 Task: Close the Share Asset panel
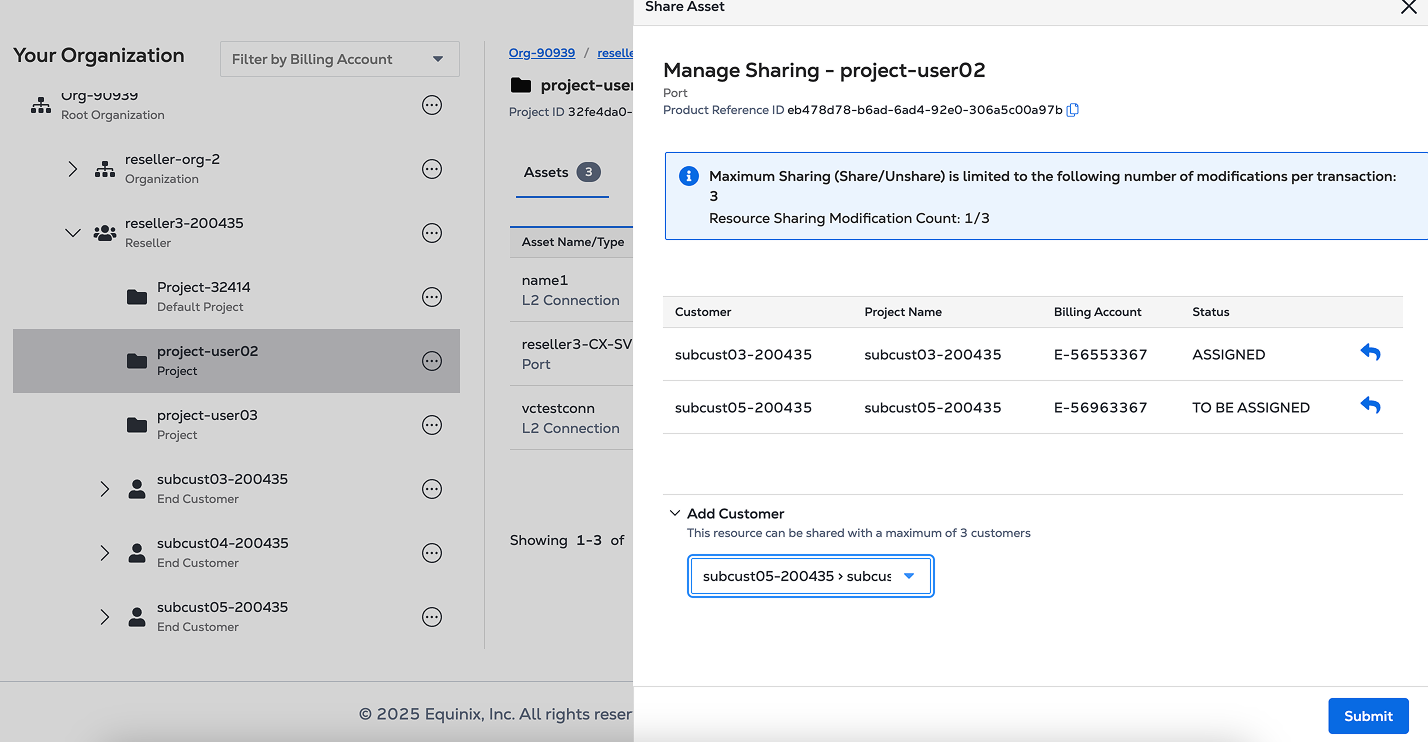[x=1408, y=7]
